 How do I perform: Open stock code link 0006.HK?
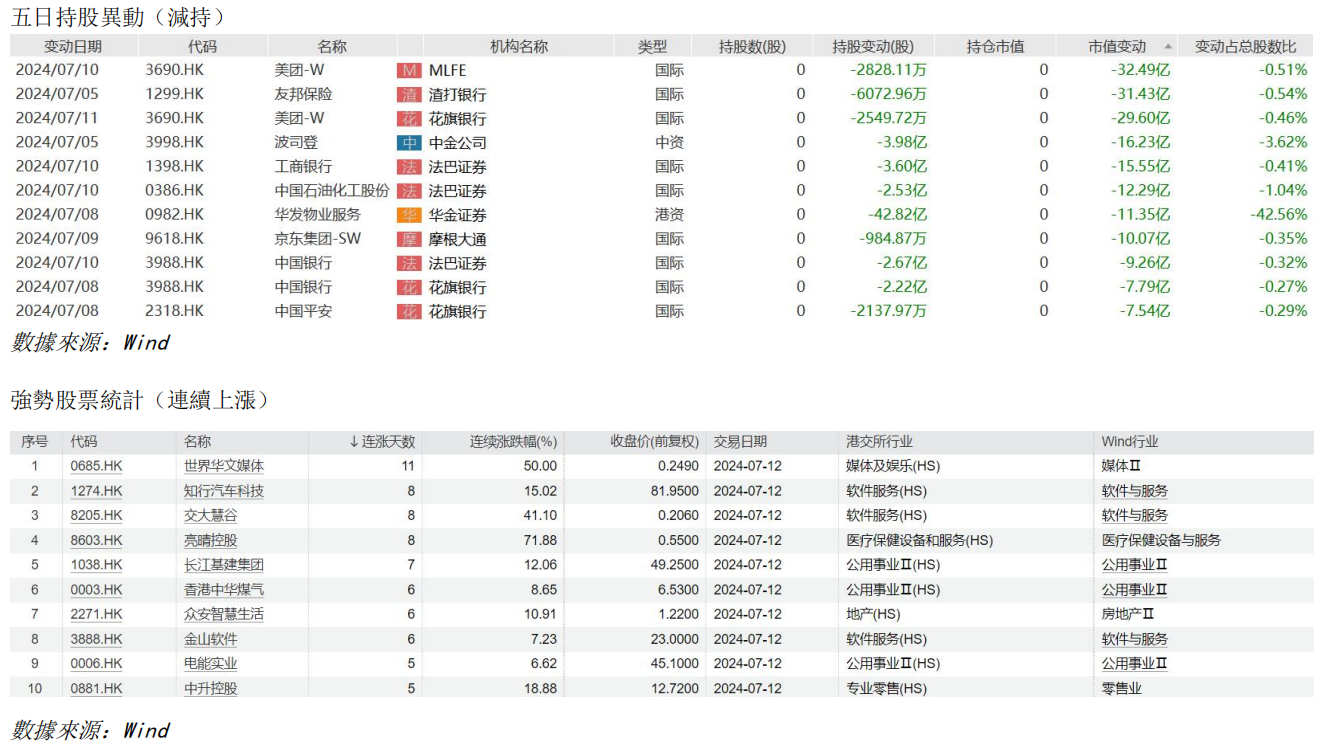coord(96,664)
